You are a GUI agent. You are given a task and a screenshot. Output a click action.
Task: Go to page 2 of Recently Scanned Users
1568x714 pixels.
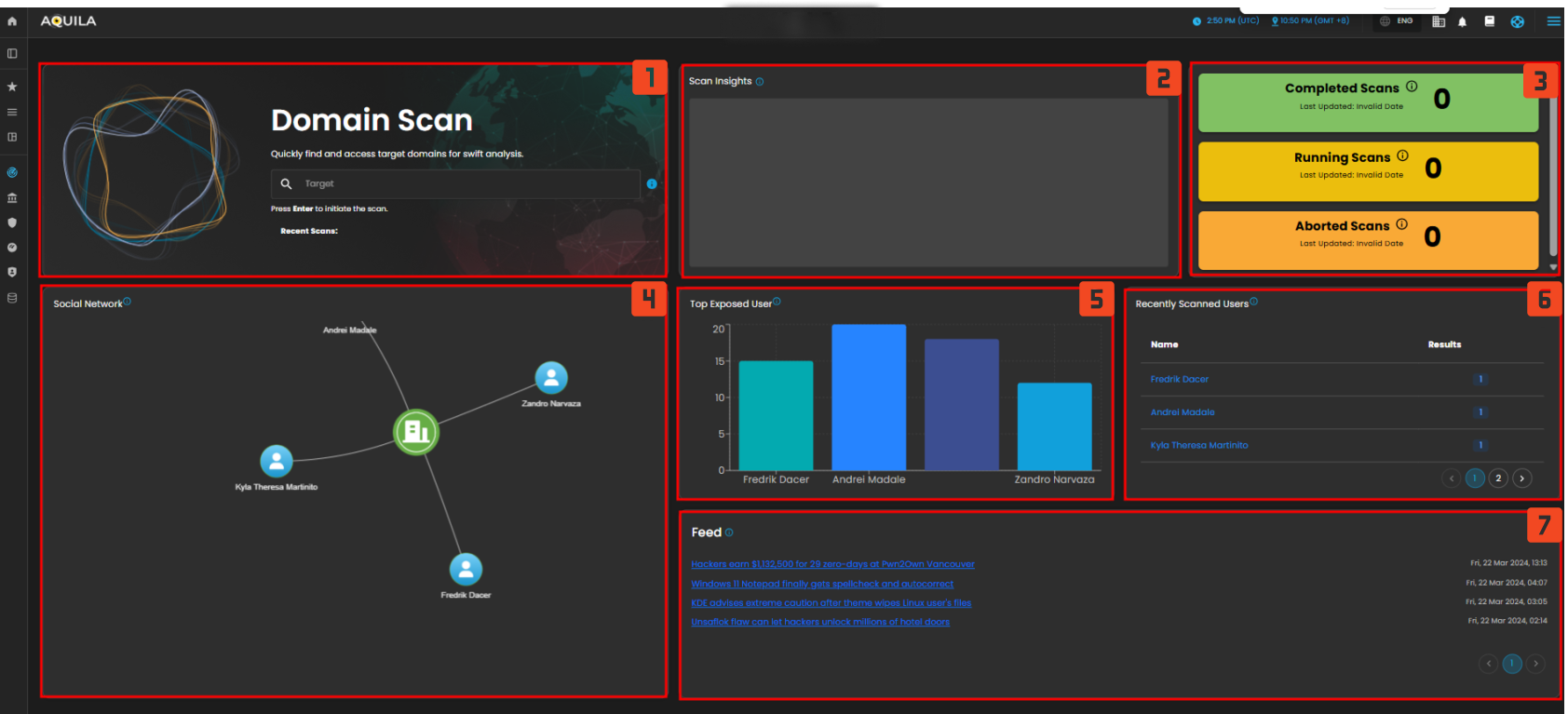point(1498,478)
